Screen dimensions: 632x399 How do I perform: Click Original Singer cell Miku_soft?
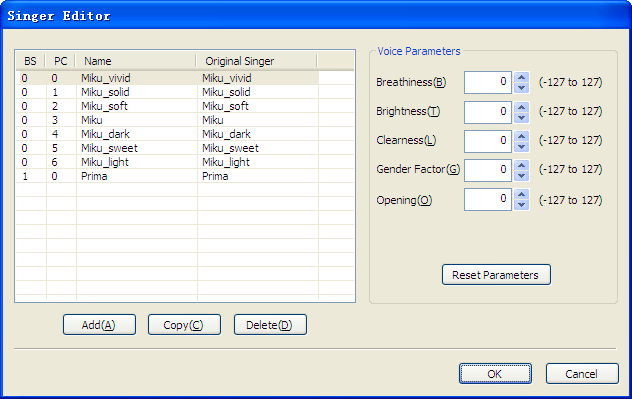(x=225, y=106)
